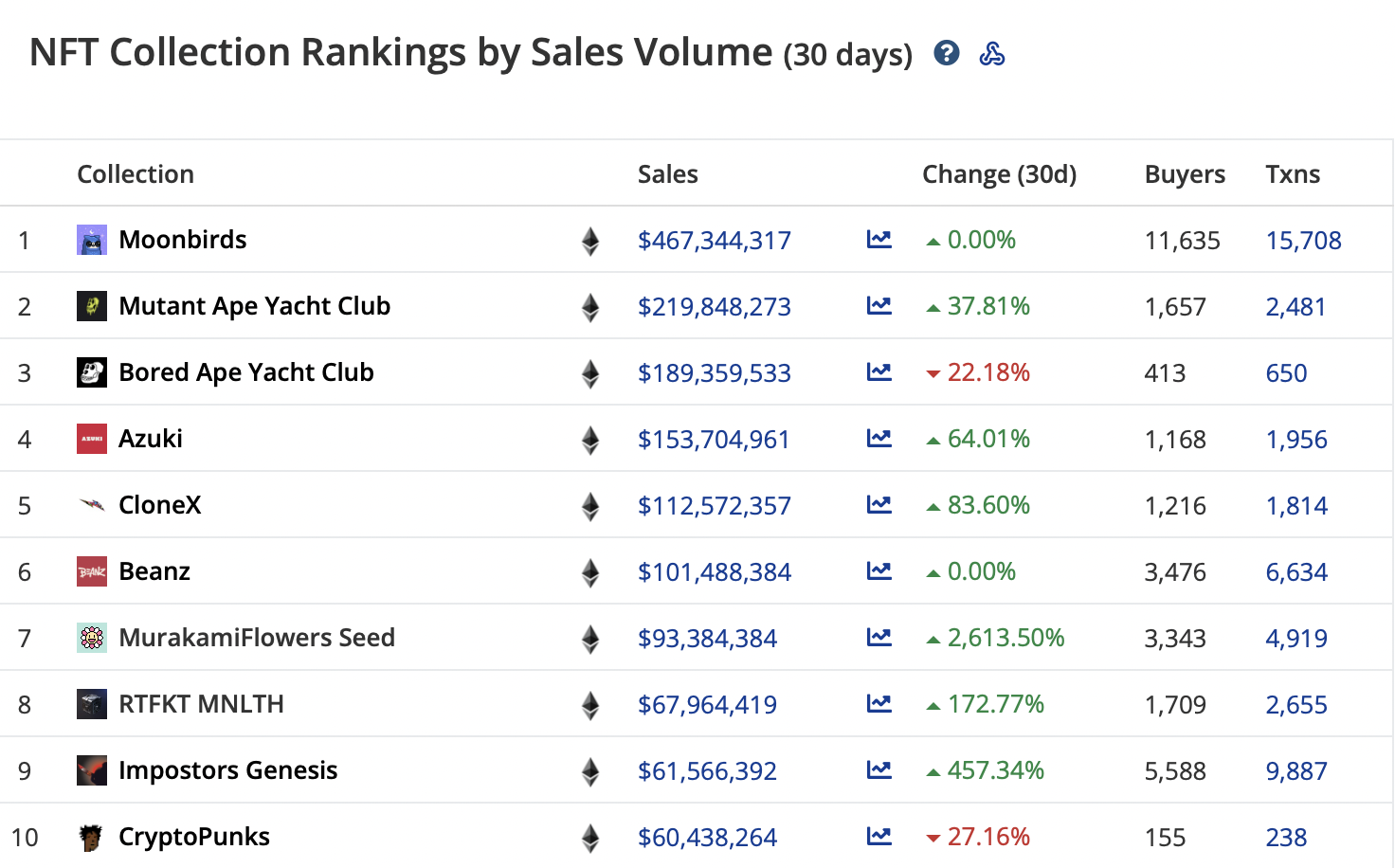Viewport: 1395px width, 868px height.
Task: Open the Beanz sales chart icon
Action: click(879, 571)
